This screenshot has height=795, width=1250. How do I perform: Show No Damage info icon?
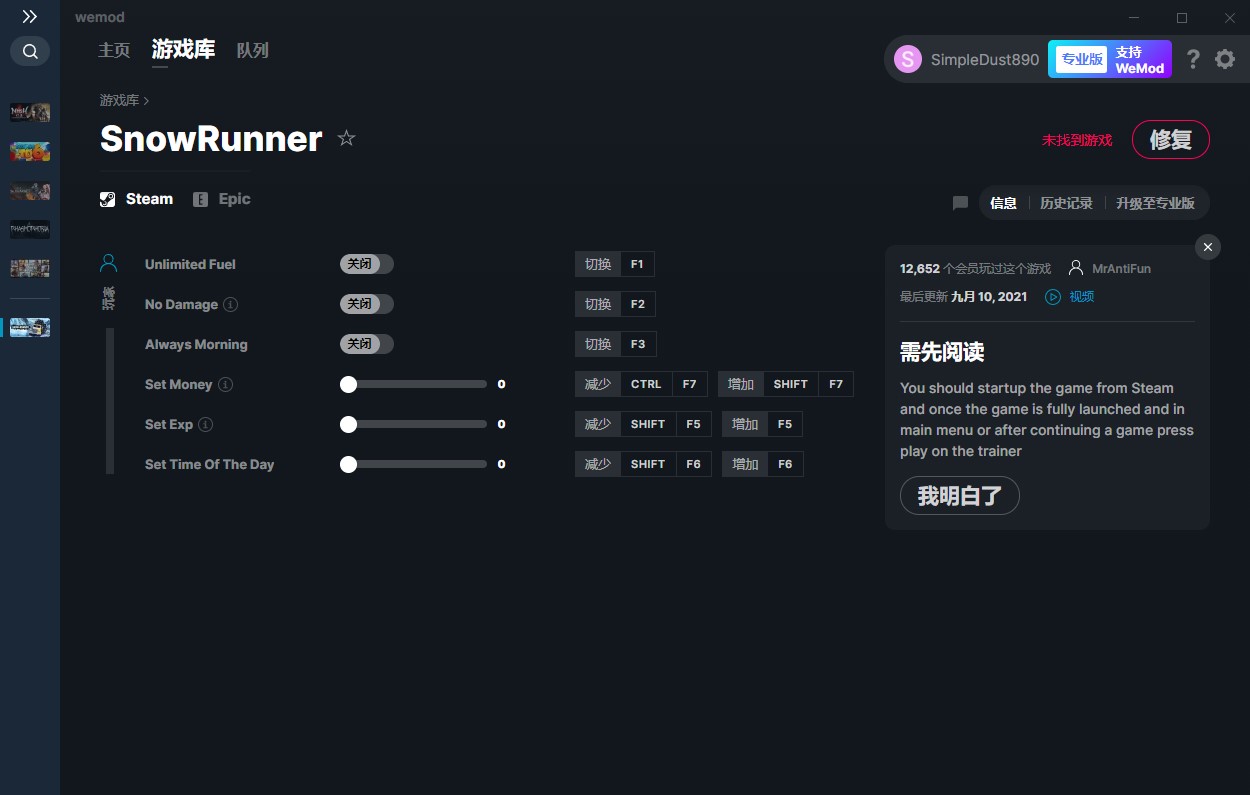231,304
